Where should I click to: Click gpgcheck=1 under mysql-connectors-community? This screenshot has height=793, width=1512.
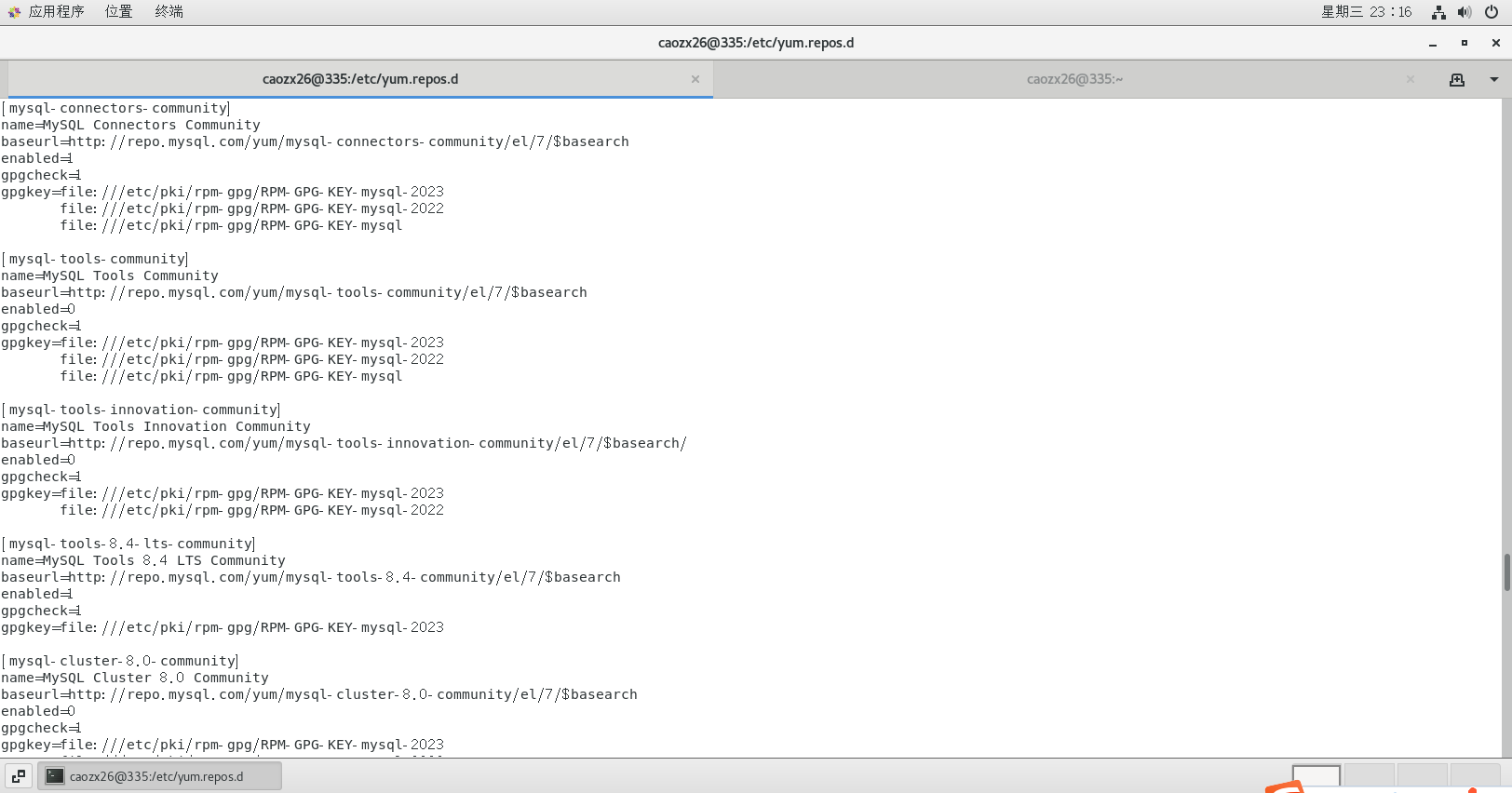click(41, 175)
